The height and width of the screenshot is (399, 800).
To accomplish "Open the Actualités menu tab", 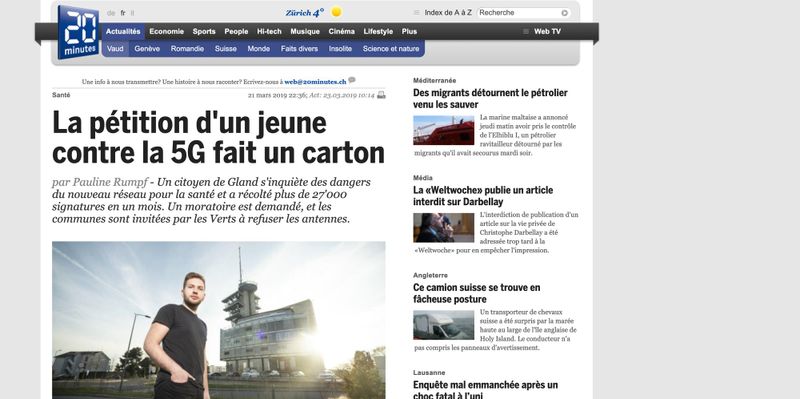I will coord(123,32).
